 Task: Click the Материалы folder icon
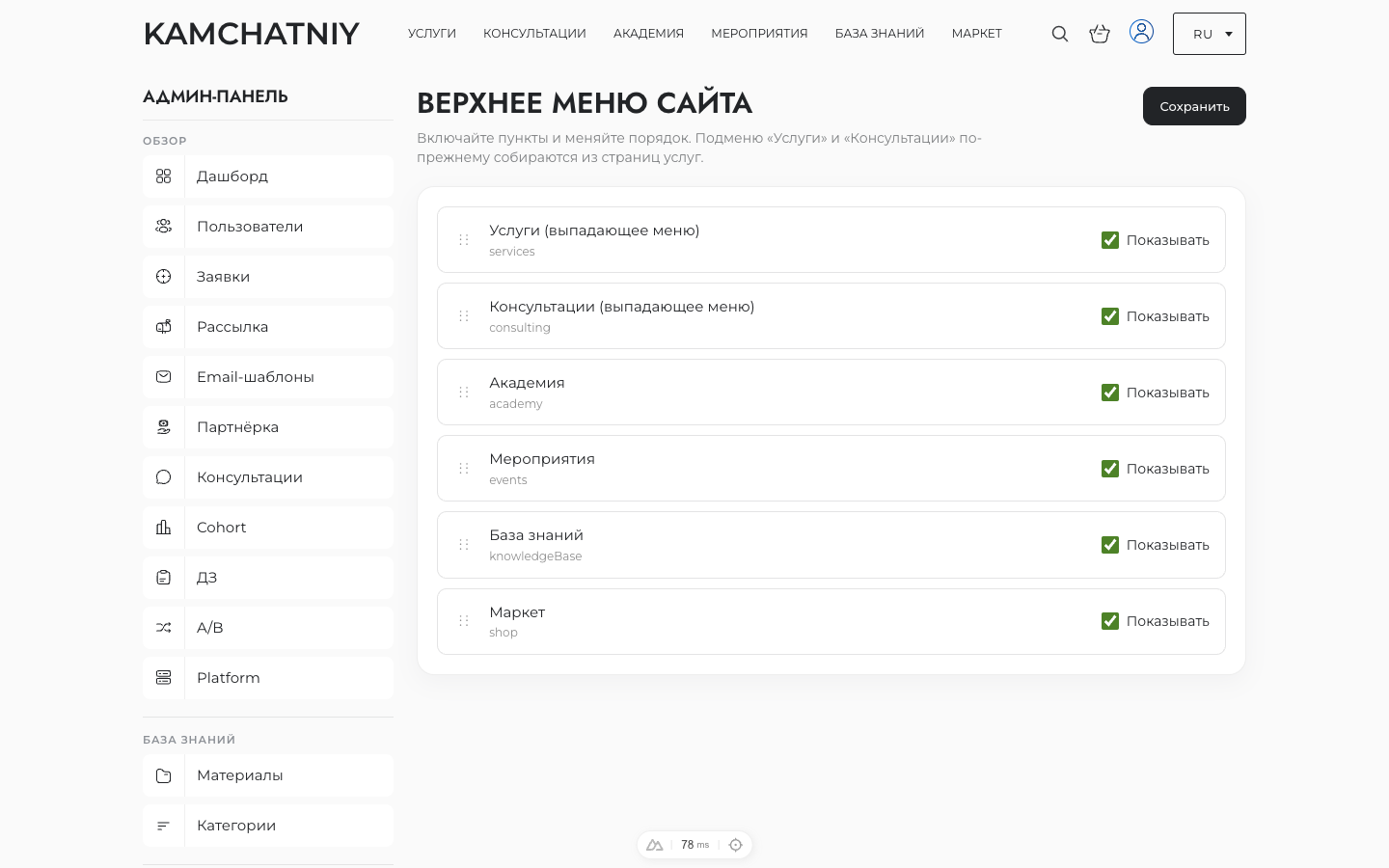(164, 775)
